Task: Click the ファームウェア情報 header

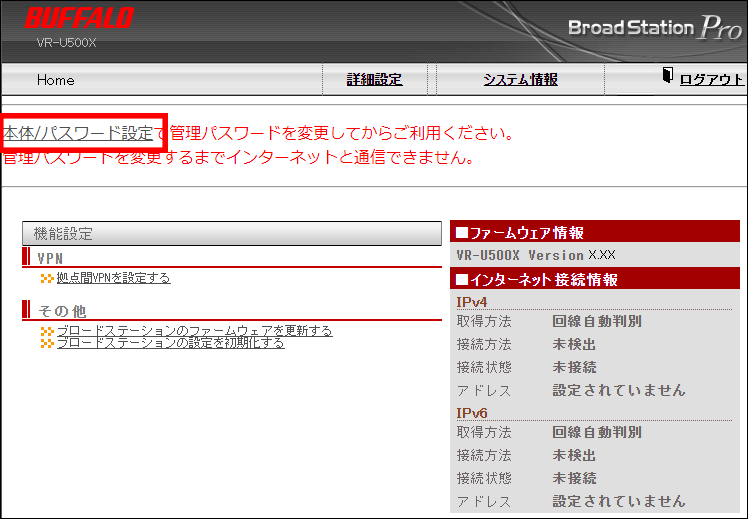Action: coord(595,232)
